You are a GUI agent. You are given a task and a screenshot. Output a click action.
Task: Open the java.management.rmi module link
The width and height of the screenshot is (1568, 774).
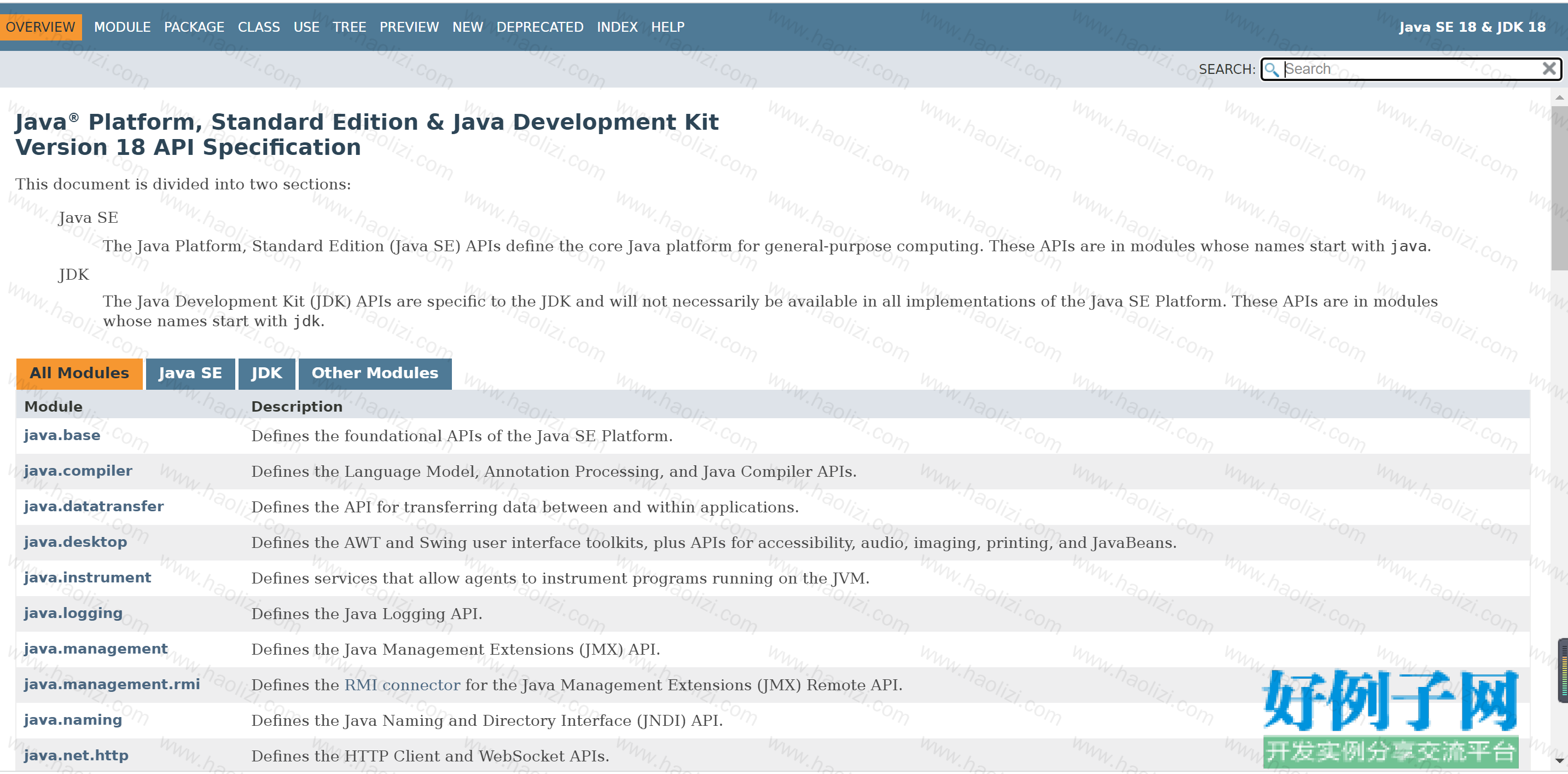(x=112, y=684)
